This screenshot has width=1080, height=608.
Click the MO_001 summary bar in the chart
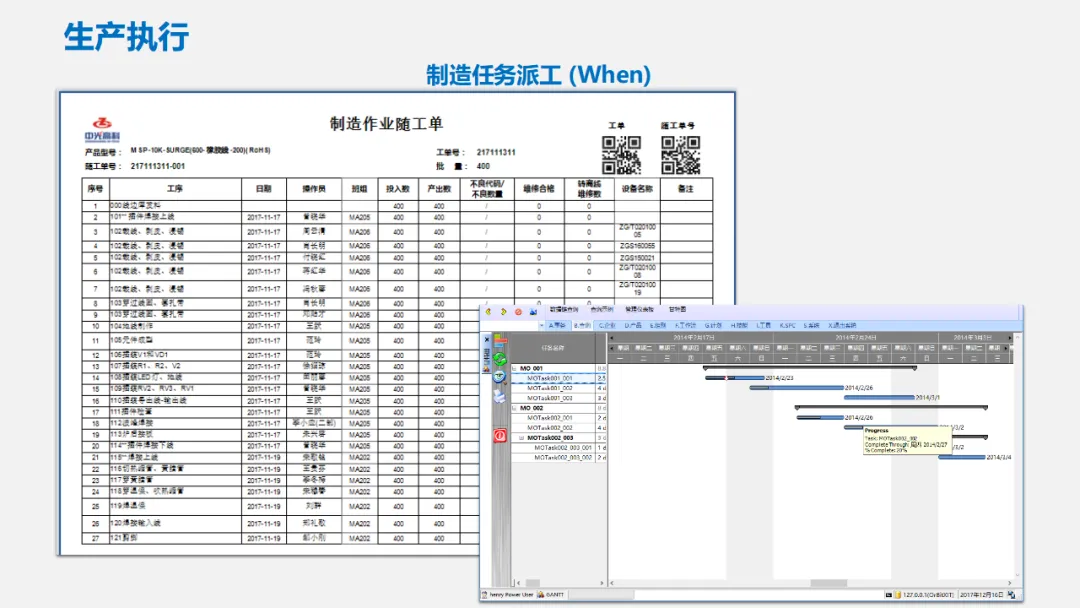click(x=810, y=368)
